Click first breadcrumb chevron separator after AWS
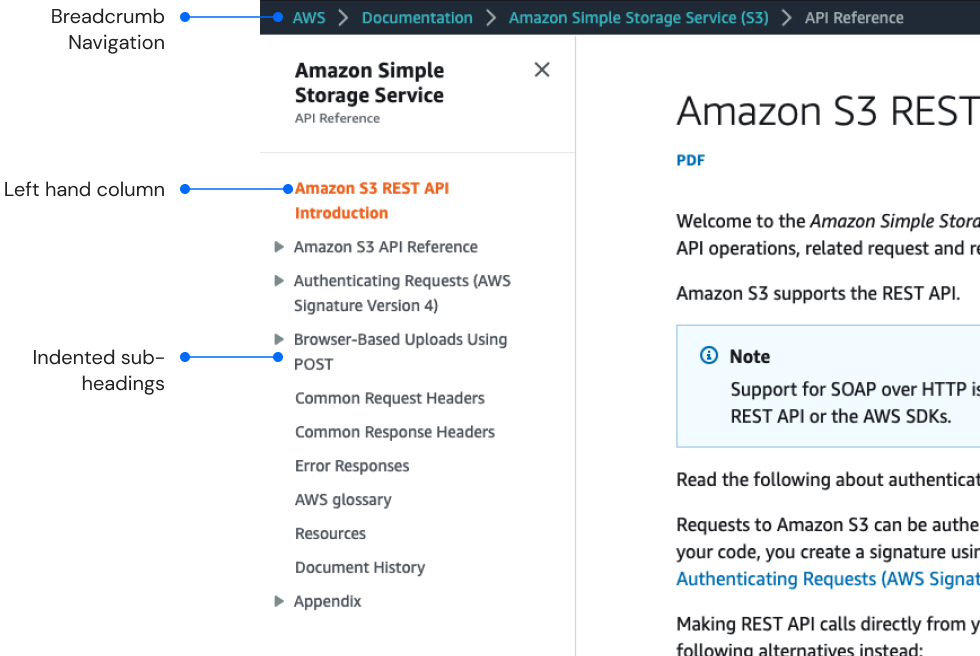980x656 pixels. coord(343,18)
